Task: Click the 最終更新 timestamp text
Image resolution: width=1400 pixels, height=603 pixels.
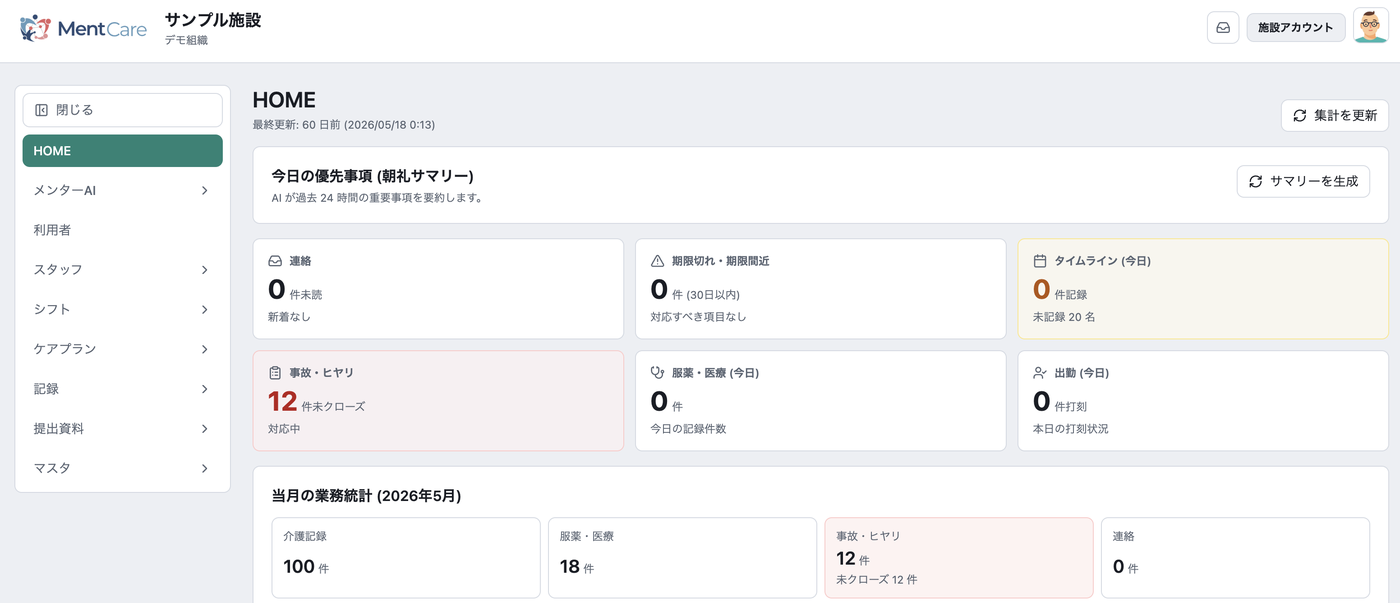Action: tap(344, 125)
